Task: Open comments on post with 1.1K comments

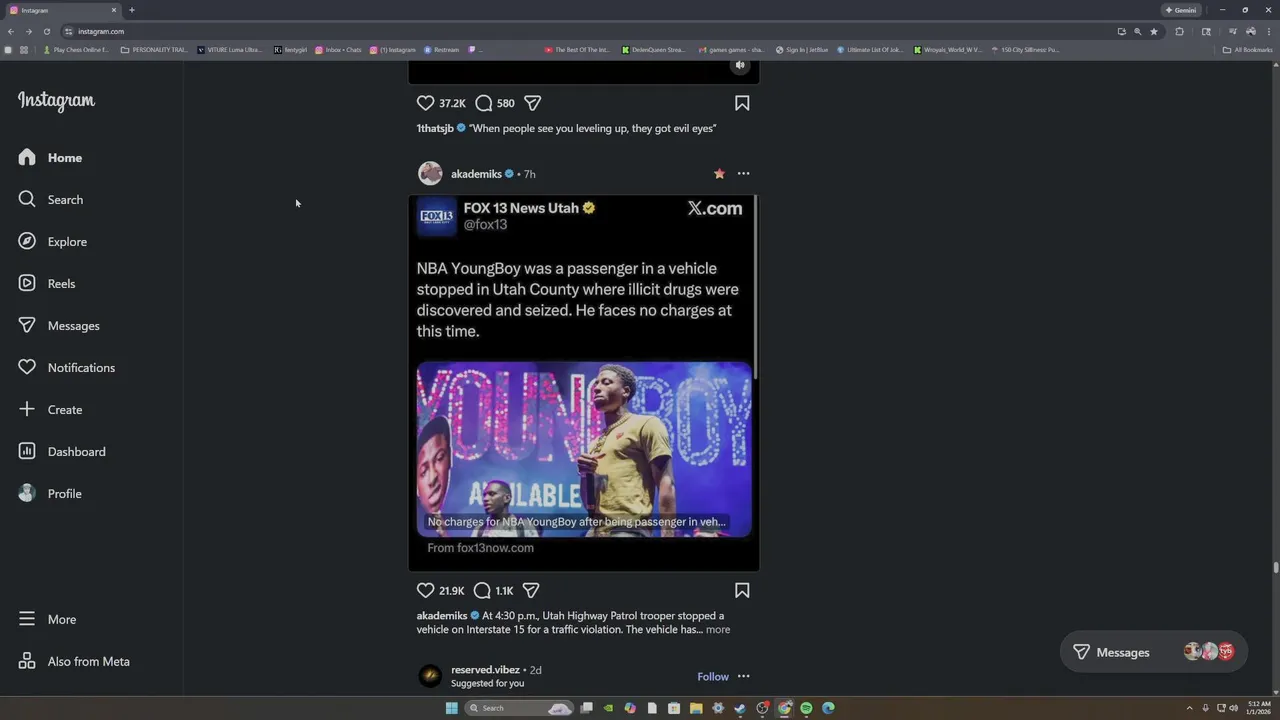Action: pyautogui.click(x=482, y=590)
